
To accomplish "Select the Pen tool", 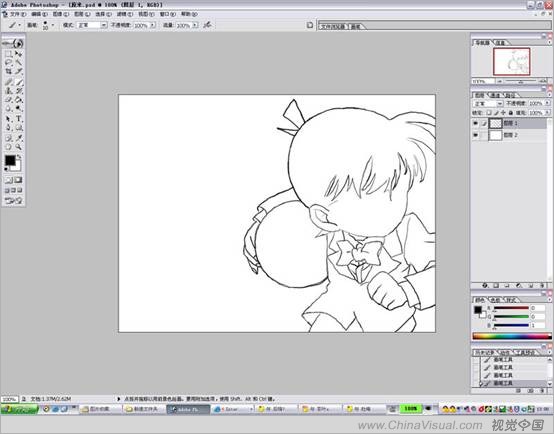I will [8, 127].
